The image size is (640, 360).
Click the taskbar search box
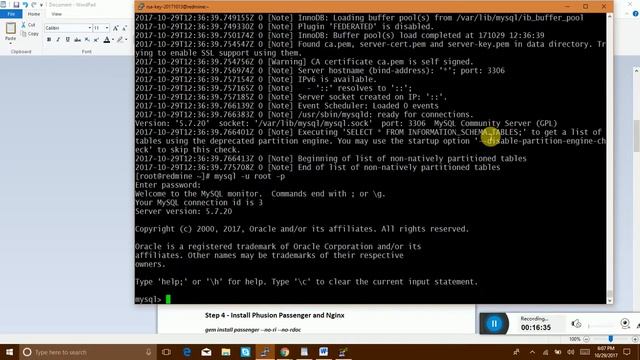click(88, 352)
